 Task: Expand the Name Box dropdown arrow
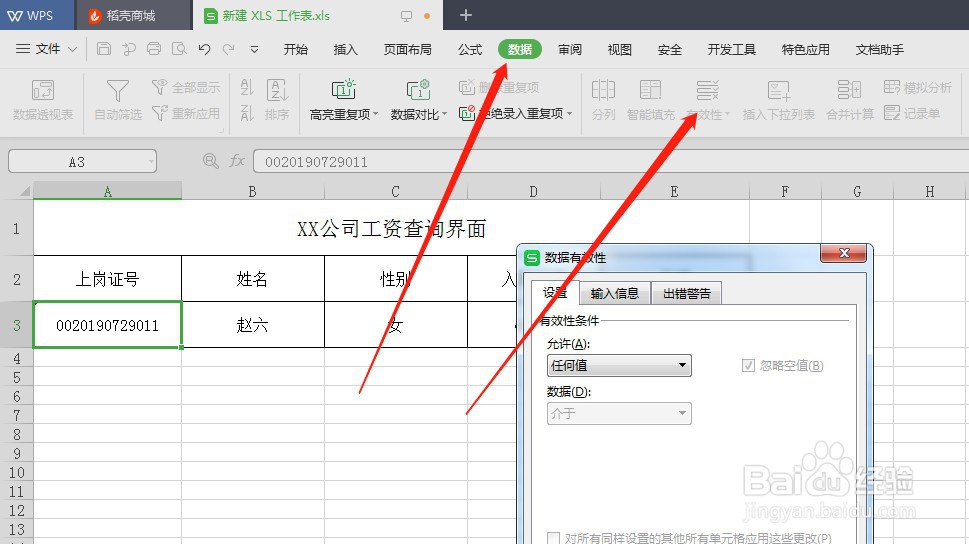(151, 162)
